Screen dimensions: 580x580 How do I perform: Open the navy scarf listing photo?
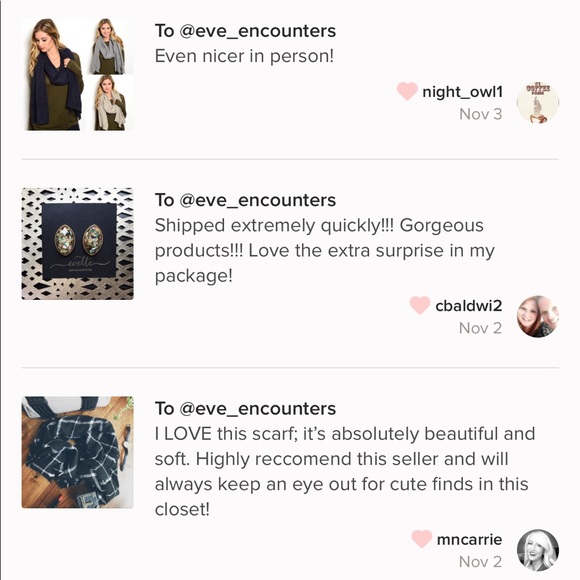(55, 74)
